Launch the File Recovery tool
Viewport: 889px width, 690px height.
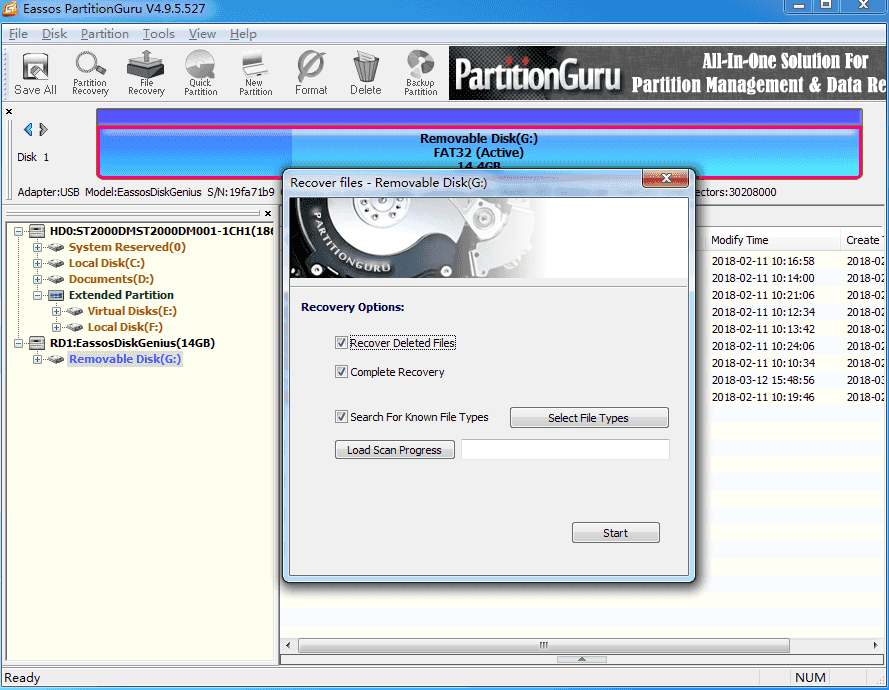(x=146, y=73)
